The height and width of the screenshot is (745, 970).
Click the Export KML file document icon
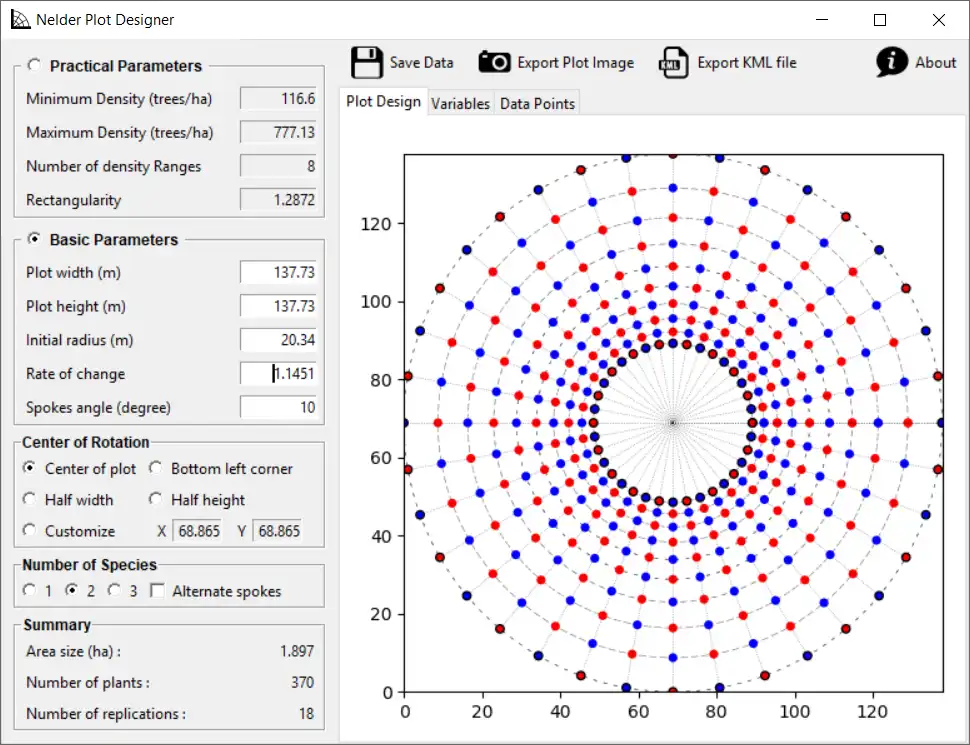click(673, 62)
